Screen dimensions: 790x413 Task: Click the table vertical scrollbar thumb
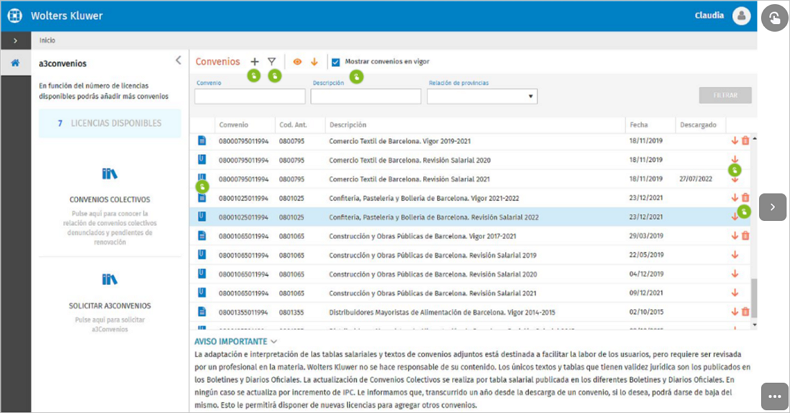(x=754, y=298)
